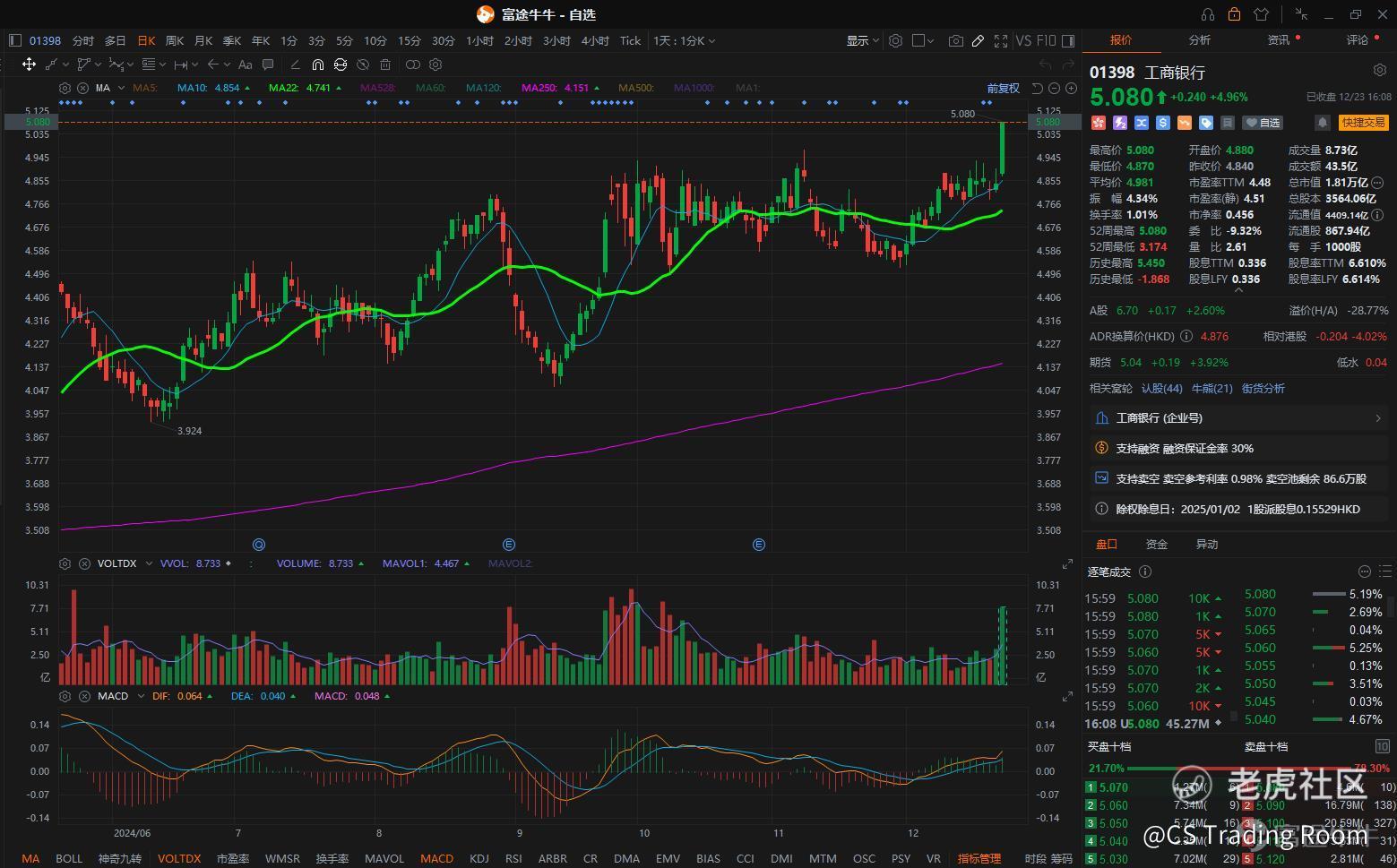This screenshot has height=868, width=1397.
Task: Select the 30分 timeframe
Action: pos(443,40)
